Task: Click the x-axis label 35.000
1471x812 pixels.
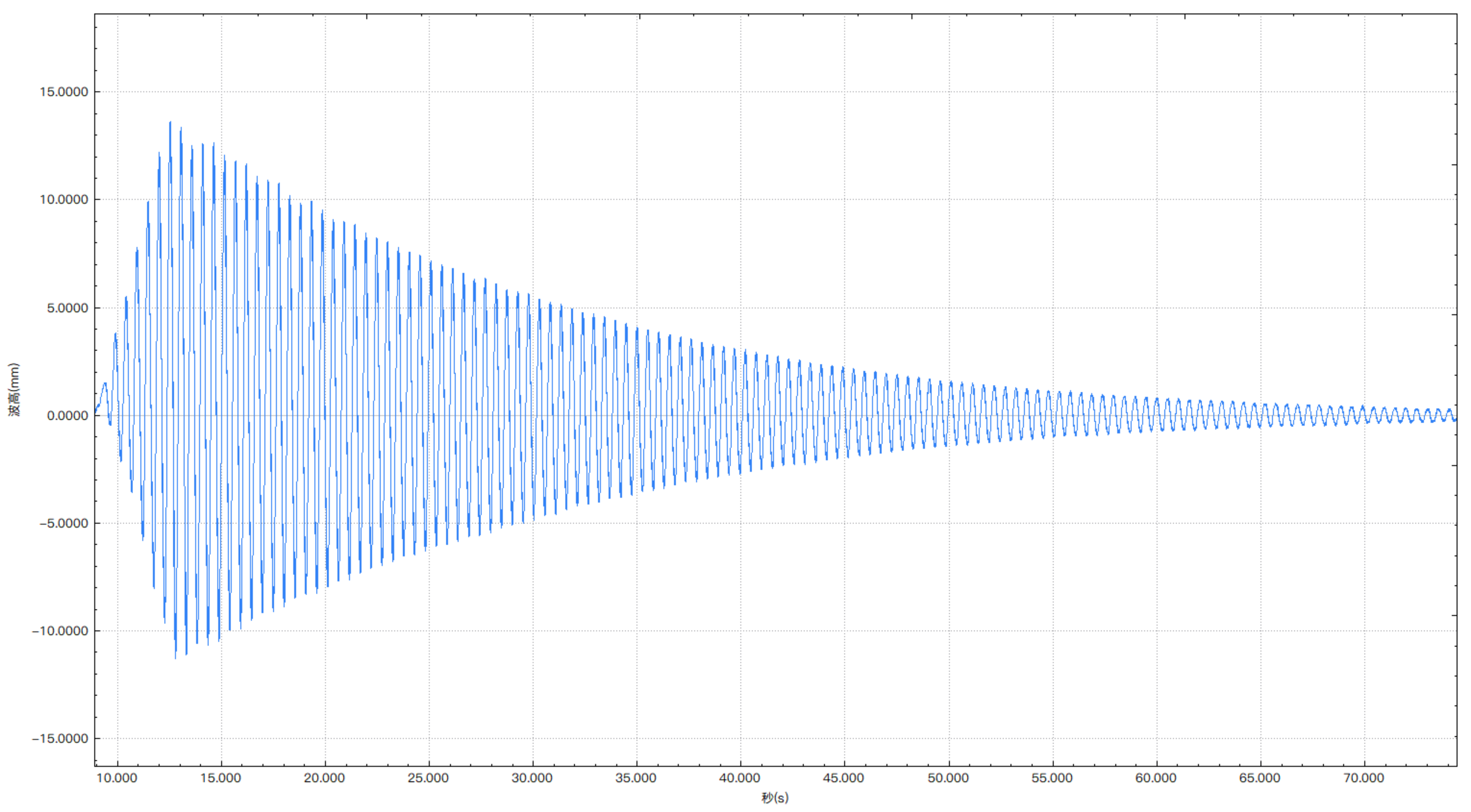Action: (636, 778)
